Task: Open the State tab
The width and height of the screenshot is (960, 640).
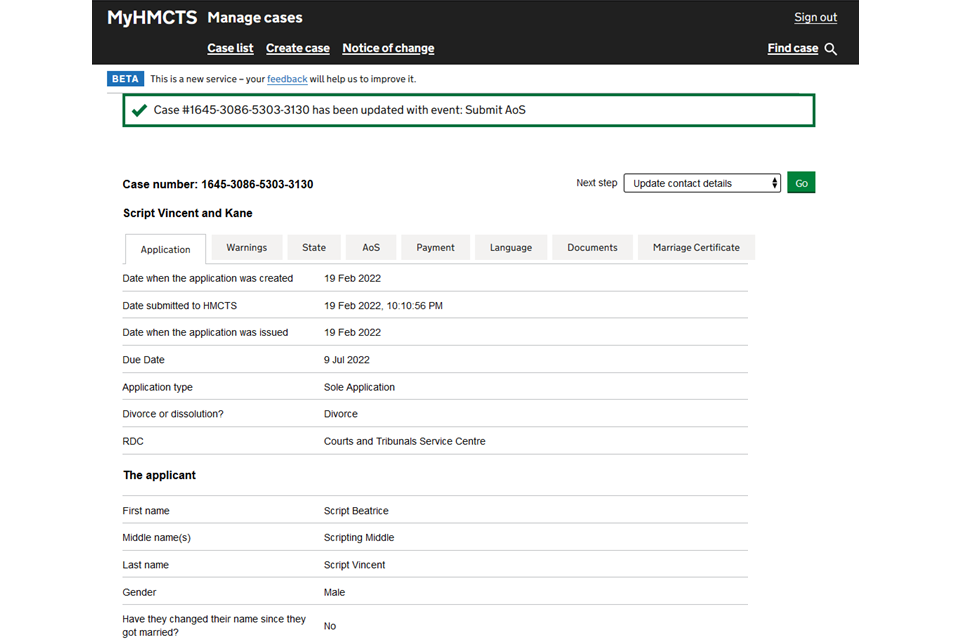Action: click(314, 248)
